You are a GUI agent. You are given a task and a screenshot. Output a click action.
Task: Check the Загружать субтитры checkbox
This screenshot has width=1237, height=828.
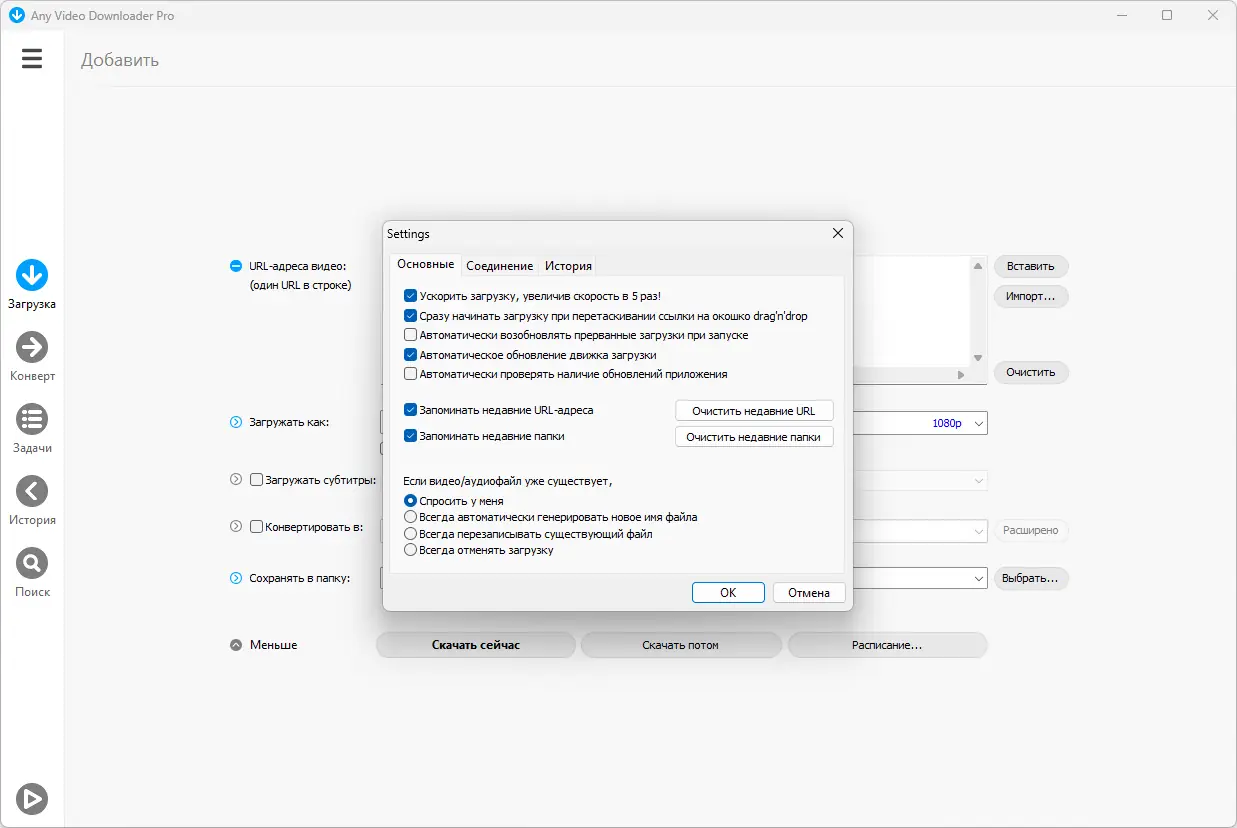coord(256,480)
